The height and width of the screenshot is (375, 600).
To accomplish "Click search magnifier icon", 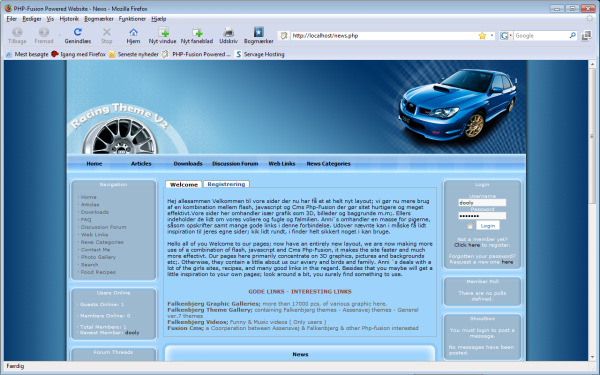I will [x=572, y=36].
